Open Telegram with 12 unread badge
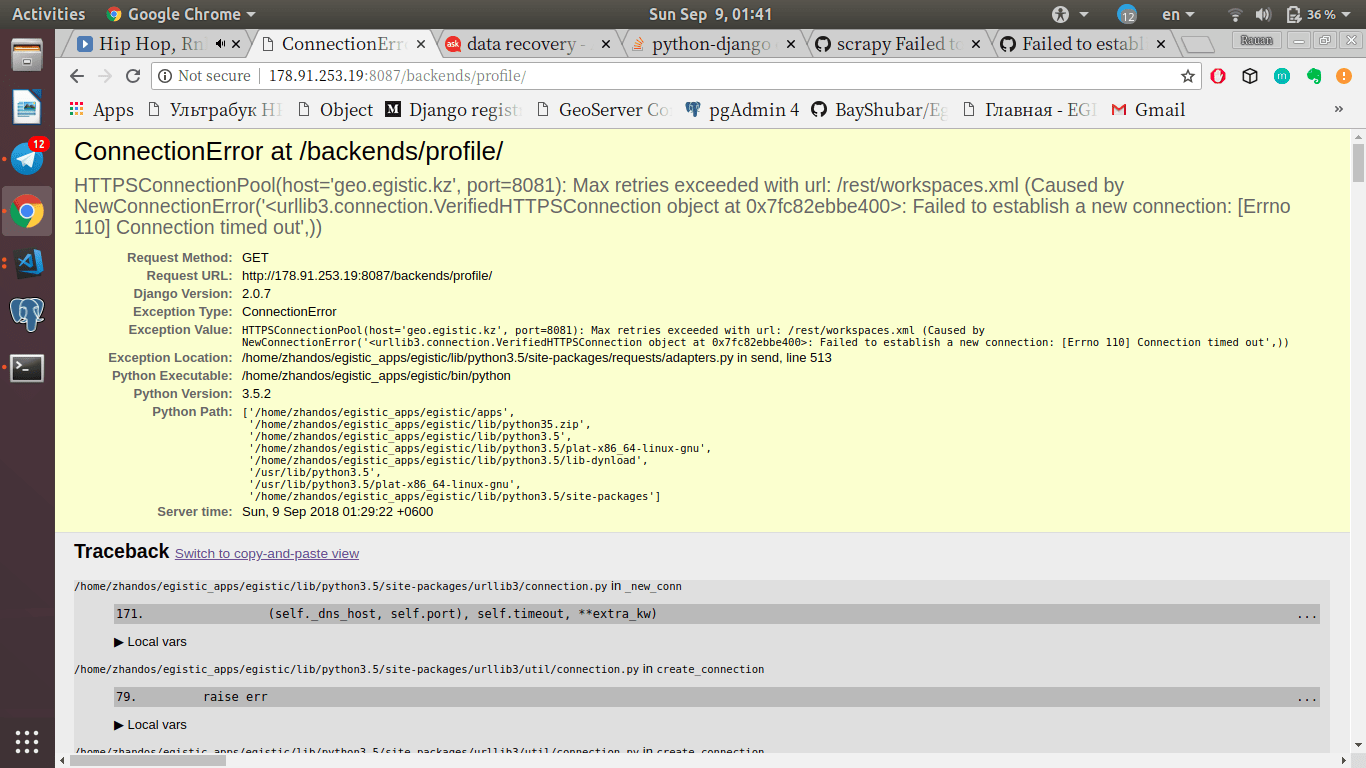This screenshot has height=768, width=1366. (27, 158)
